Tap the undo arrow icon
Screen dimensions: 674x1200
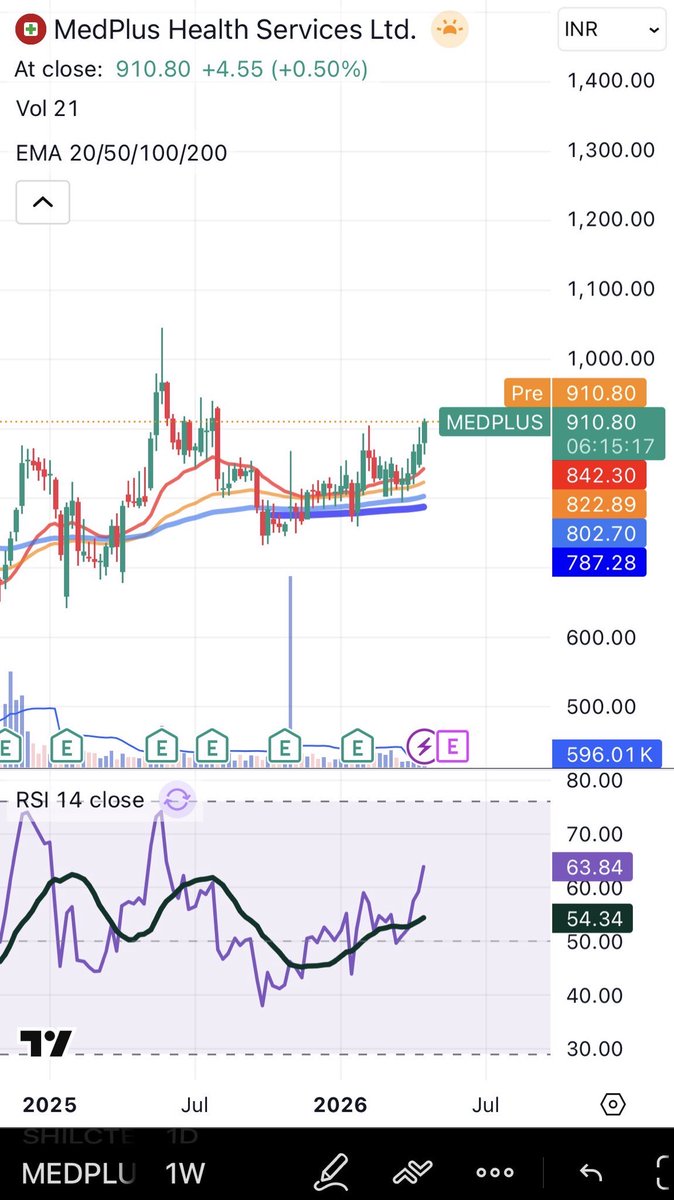coord(591,1173)
